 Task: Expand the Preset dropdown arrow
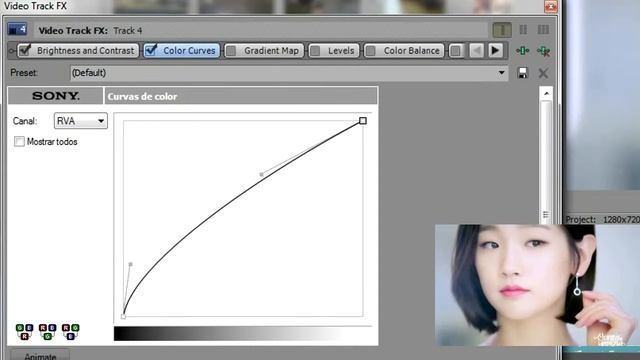501,73
